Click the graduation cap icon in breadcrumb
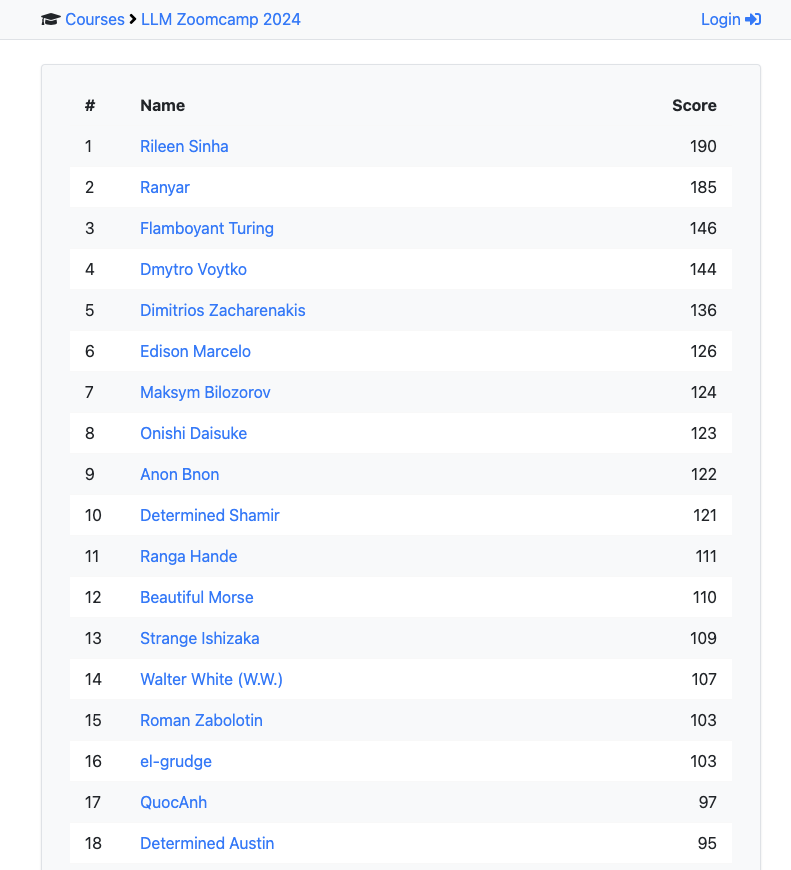Viewport: 791px width, 870px height. click(x=50, y=19)
